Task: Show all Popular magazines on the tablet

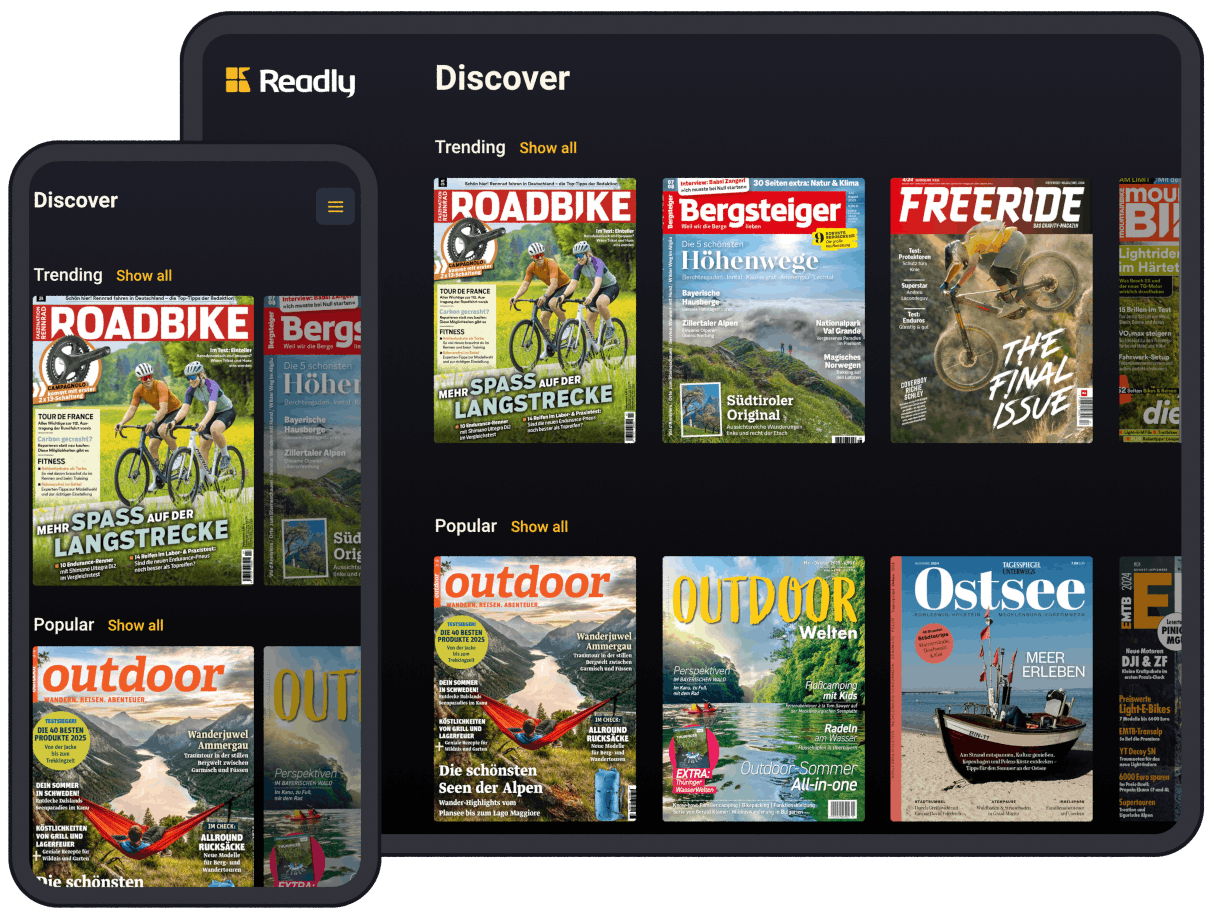Action: 539,527
